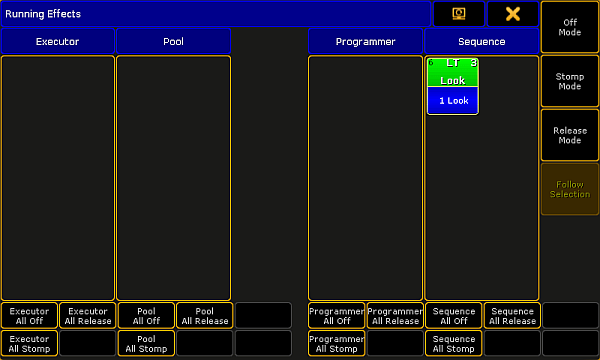Select the Executor column header
Image resolution: width=600 pixels, height=360 pixels.
click(57, 41)
